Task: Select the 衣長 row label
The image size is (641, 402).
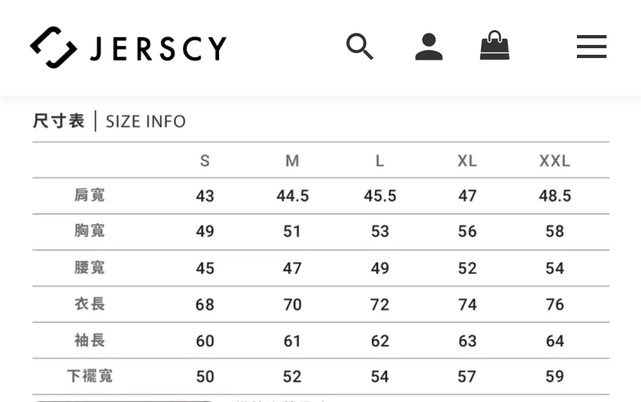Action: tap(89, 304)
